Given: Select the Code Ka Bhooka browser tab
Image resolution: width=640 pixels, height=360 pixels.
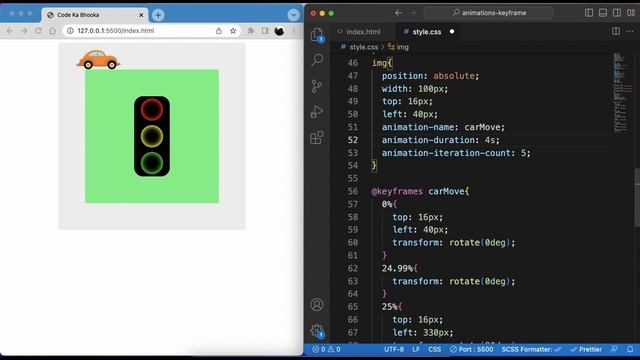Looking at the screenshot, I should [x=95, y=15].
